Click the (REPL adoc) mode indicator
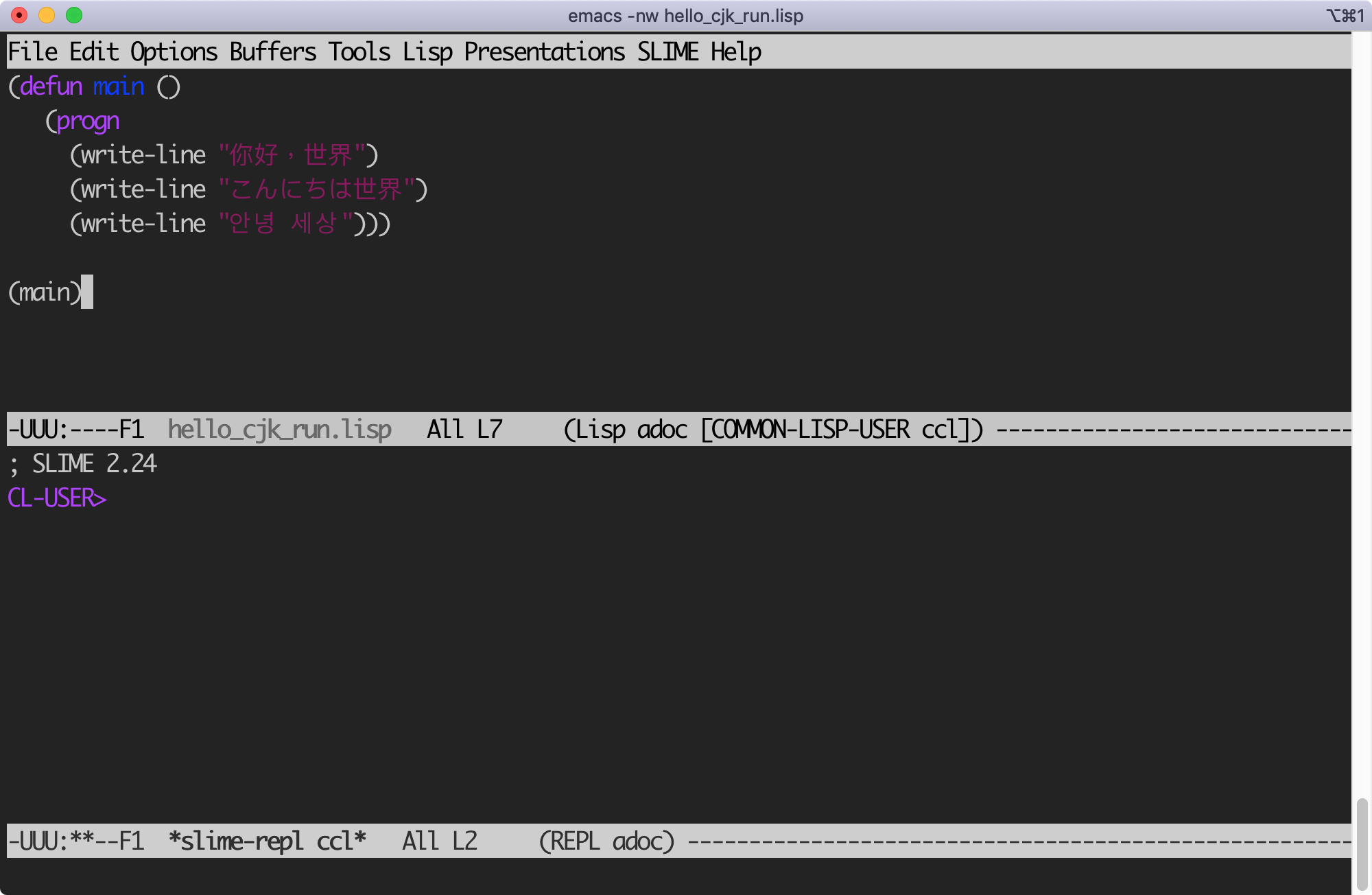The height and width of the screenshot is (895, 1372). [x=606, y=841]
